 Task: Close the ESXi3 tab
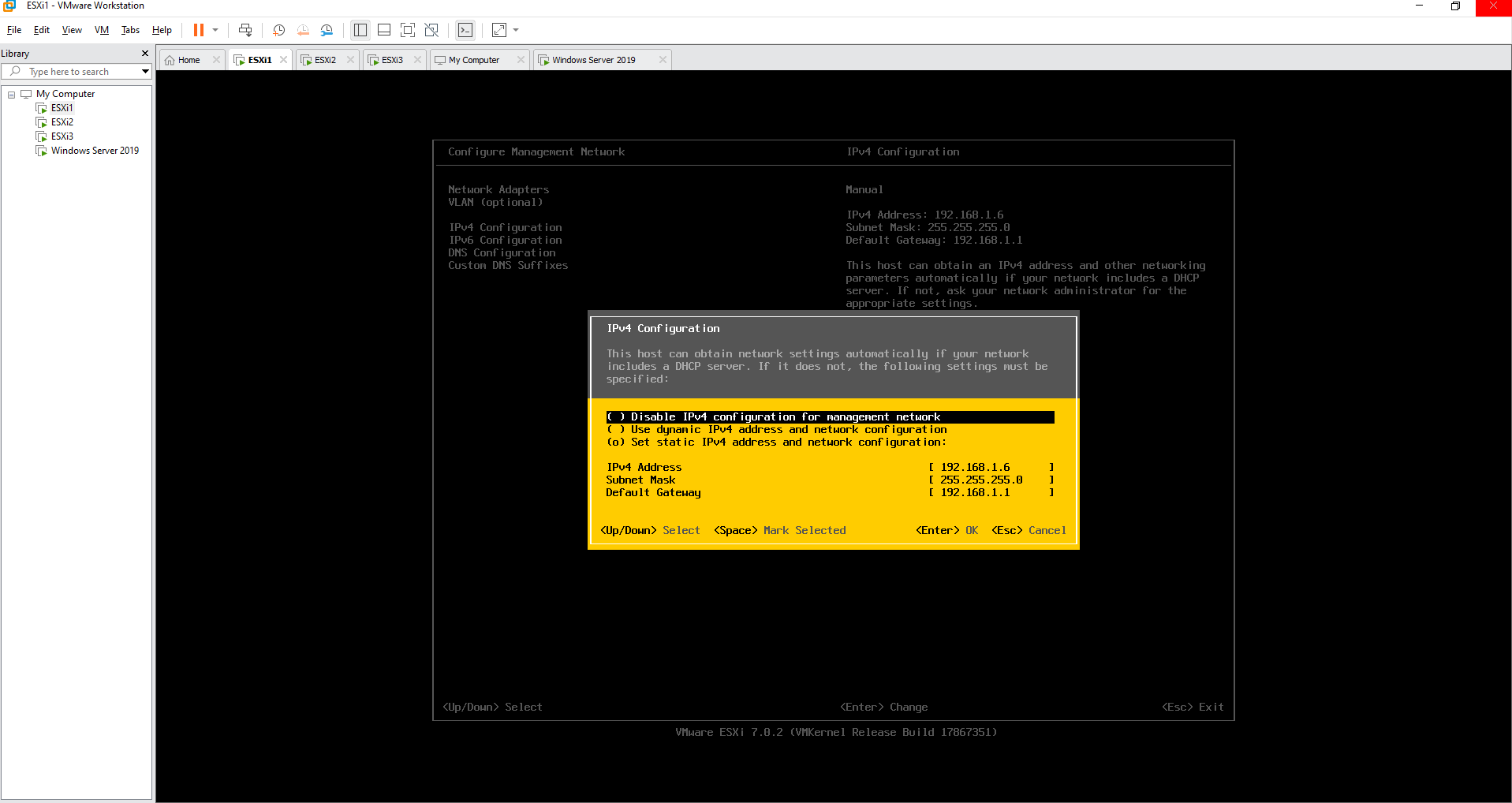417,60
